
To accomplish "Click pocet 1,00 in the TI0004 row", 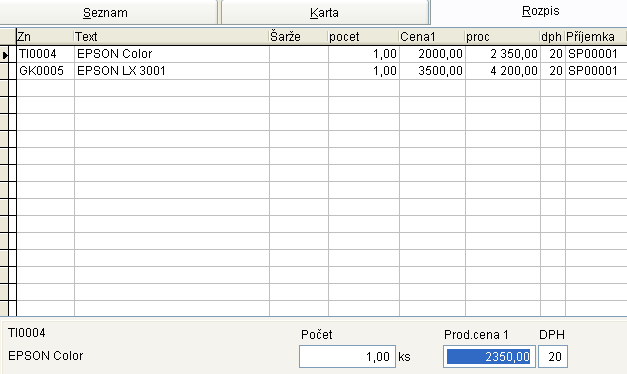I will 363,54.
